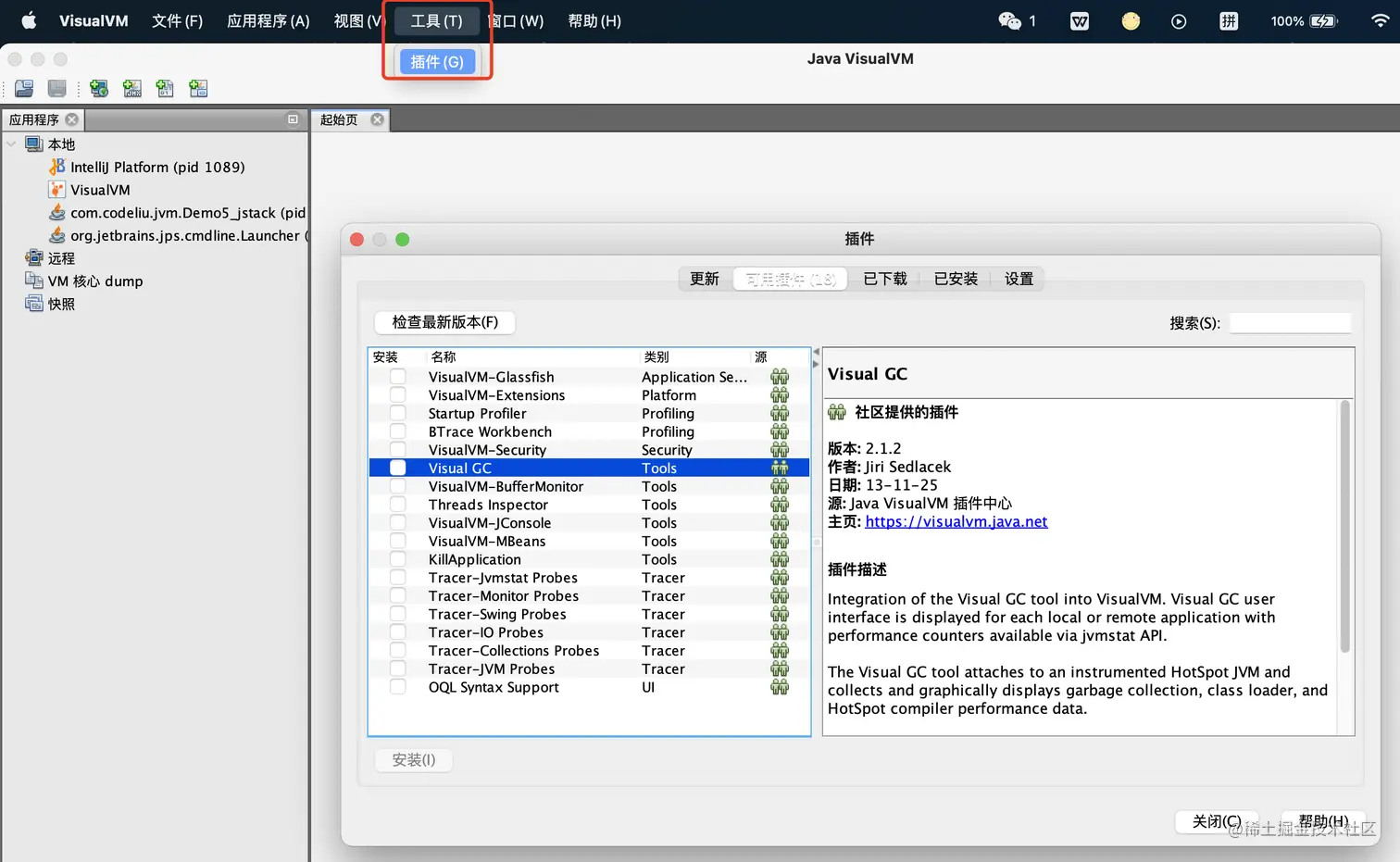The image size is (1400, 862).
Task: Open the 应用程序 (A) menu
Action: pos(269,20)
